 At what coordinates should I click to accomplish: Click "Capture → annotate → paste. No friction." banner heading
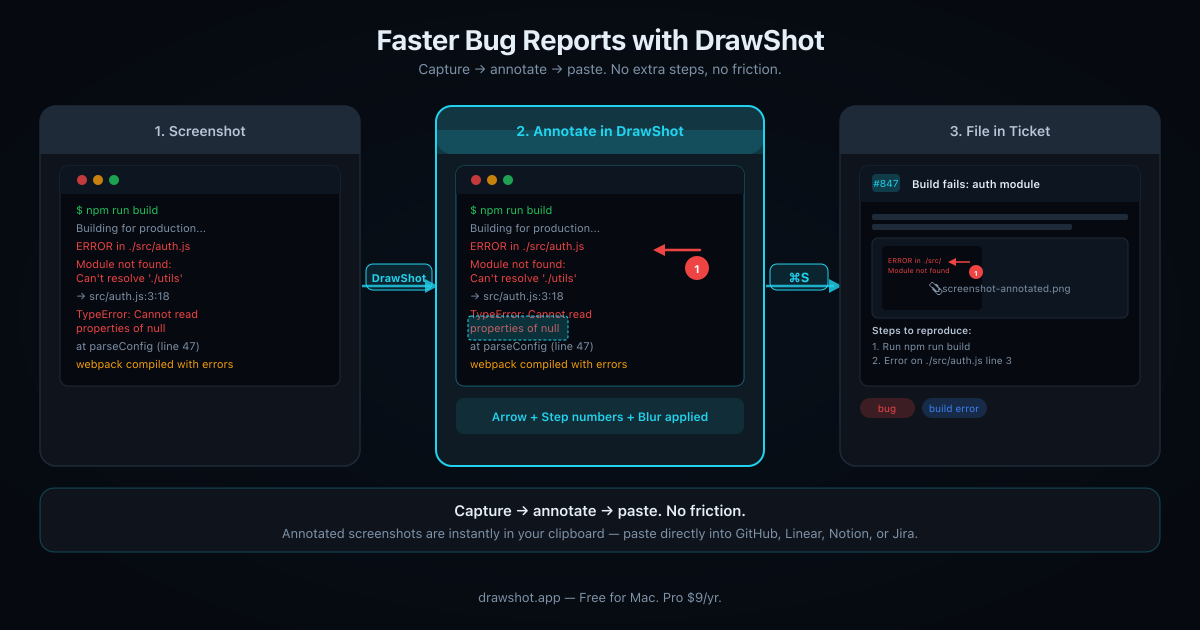point(600,510)
